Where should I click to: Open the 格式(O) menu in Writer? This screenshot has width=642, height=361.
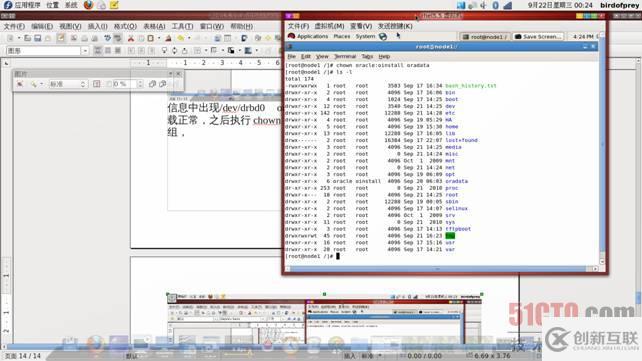click(x=125, y=26)
